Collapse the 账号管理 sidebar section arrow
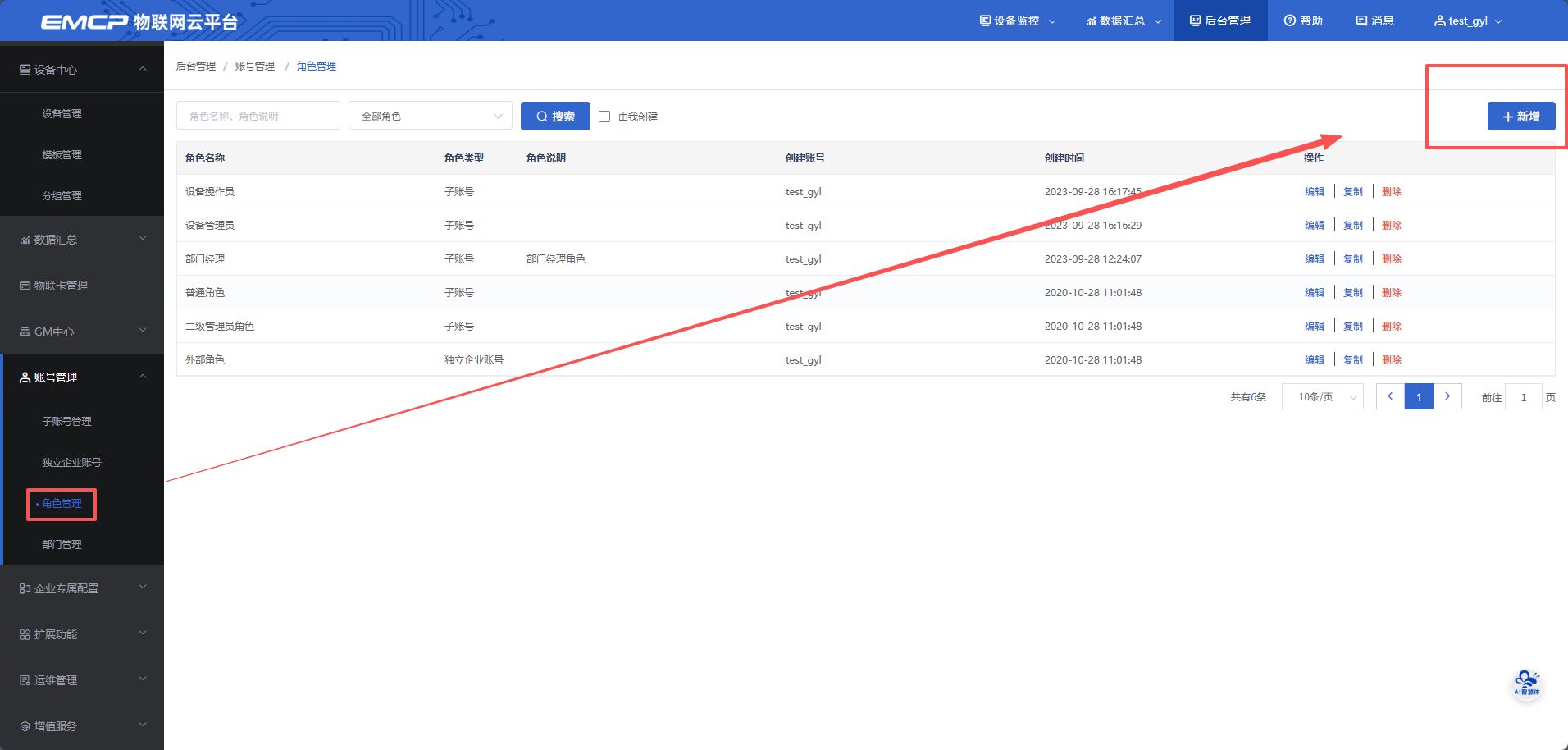This screenshot has height=750, width=1568. pos(143,377)
